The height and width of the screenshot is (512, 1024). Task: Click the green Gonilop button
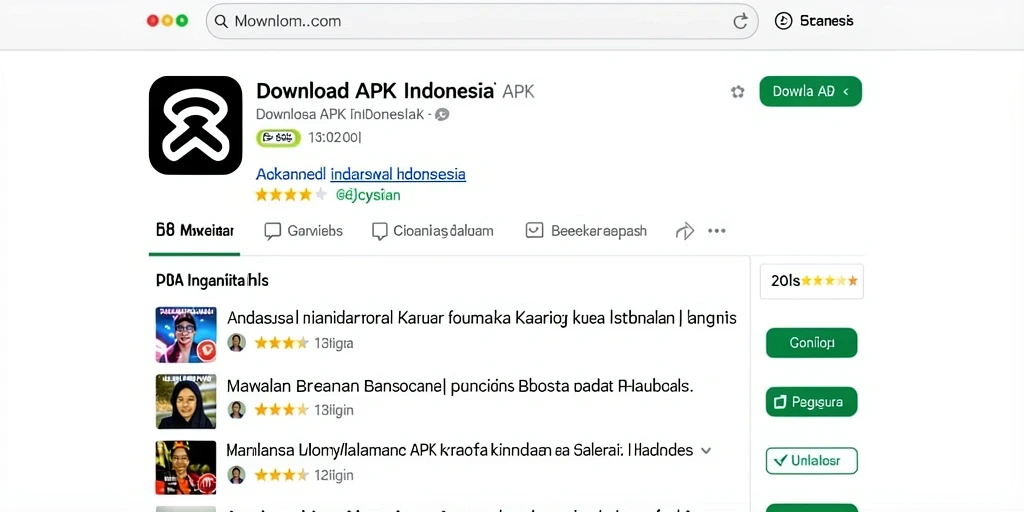(811, 343)
